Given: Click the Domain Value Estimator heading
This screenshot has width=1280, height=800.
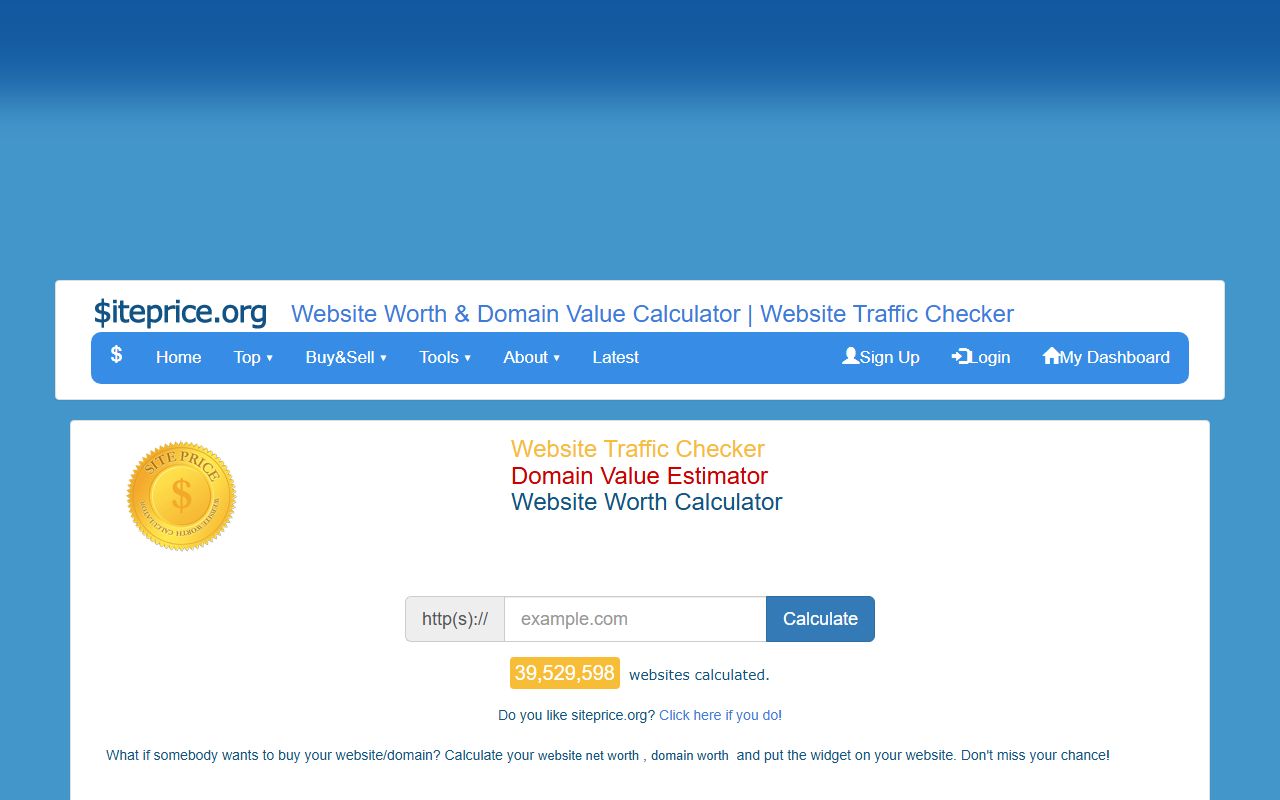Looking at the screenshot, I should (639, 476).
